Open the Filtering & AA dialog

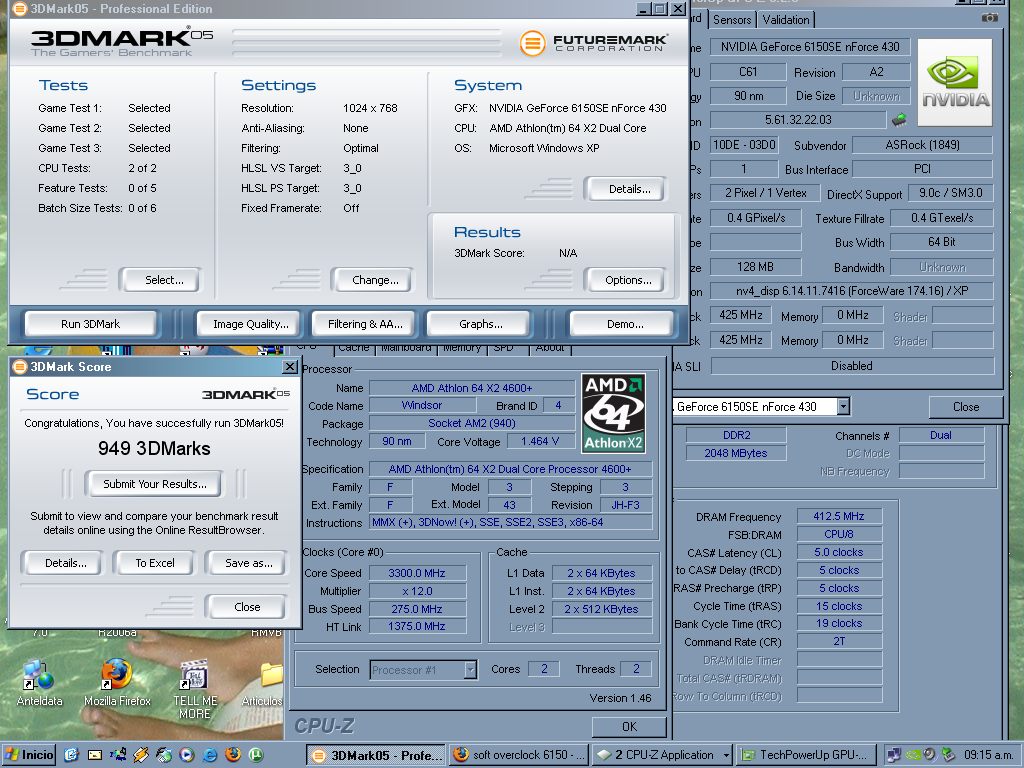click(365, 324)
